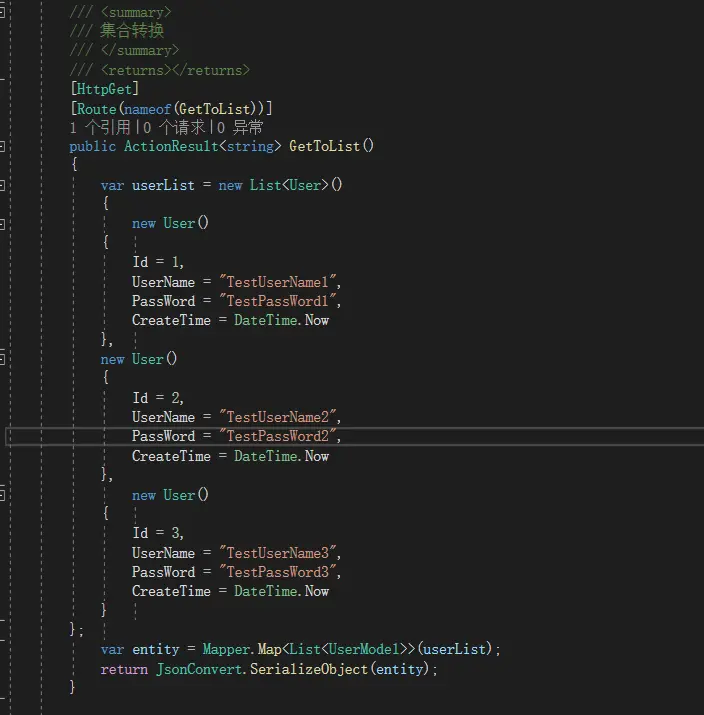Click the "TestPassWord3" string literal
The image size is (704, 715).
277,572
